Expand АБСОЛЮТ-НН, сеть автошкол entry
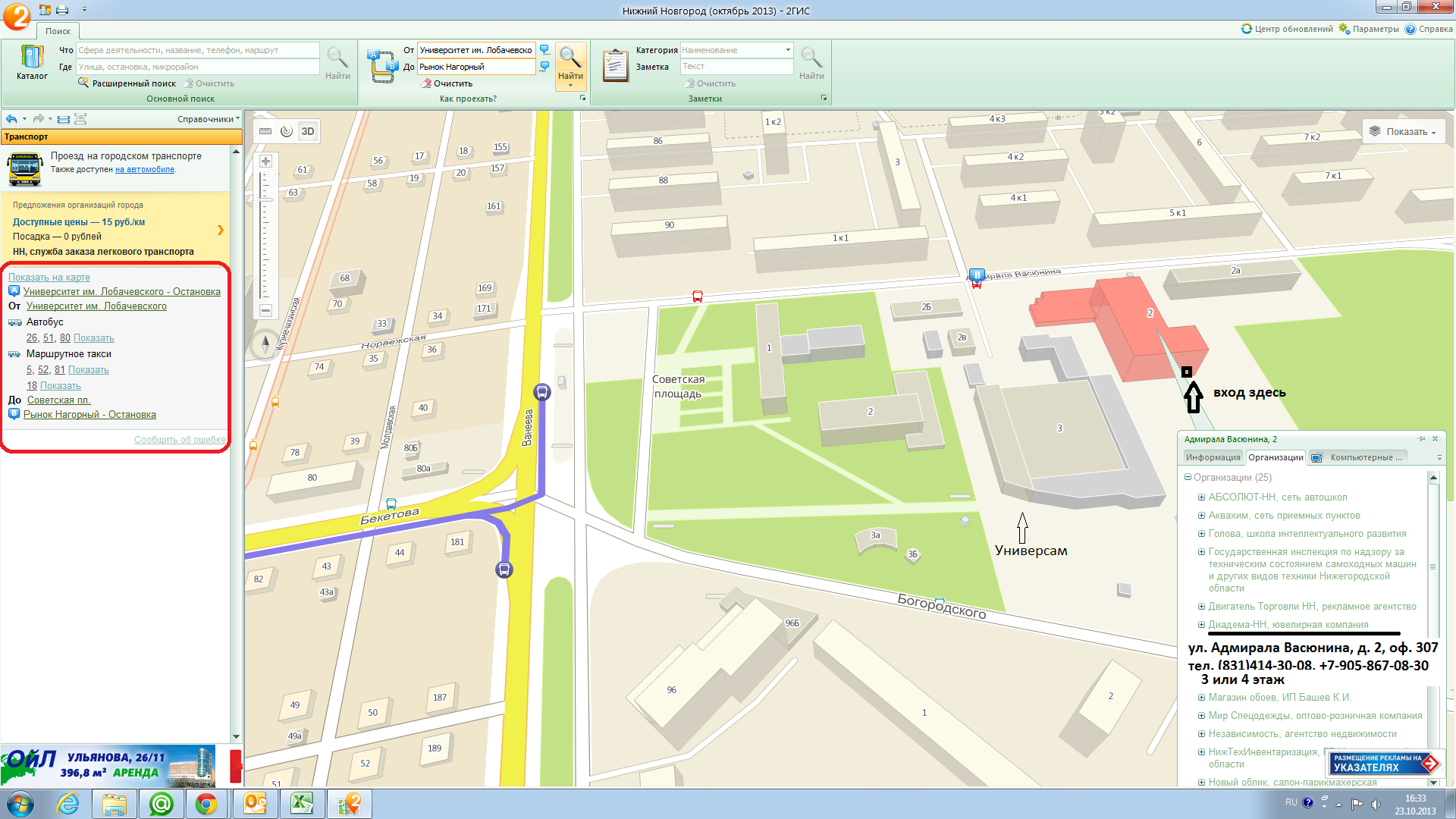 click(x=1201, y=497)
